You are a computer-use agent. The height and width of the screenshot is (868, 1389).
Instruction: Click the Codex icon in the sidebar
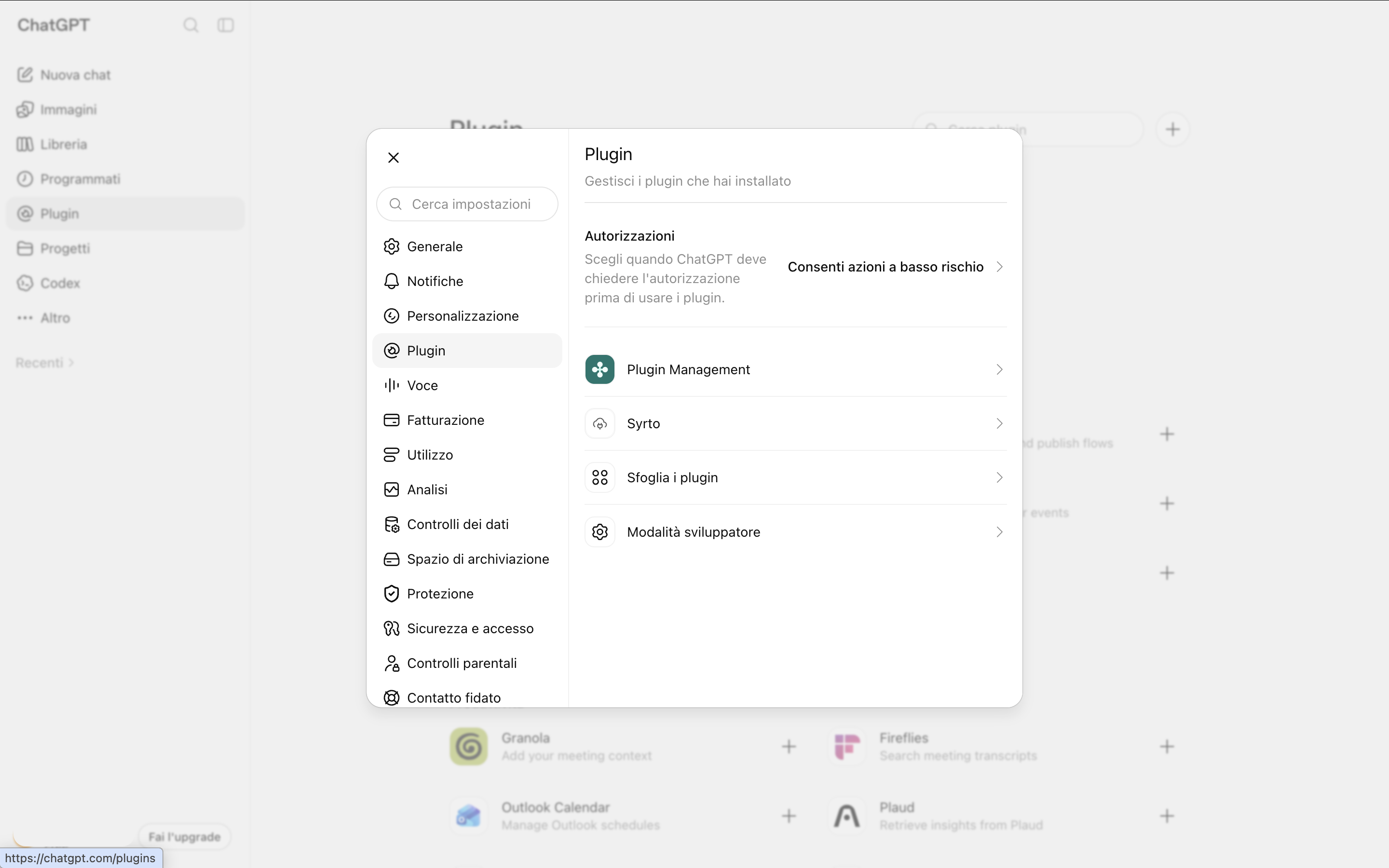(x=25, y=283)
